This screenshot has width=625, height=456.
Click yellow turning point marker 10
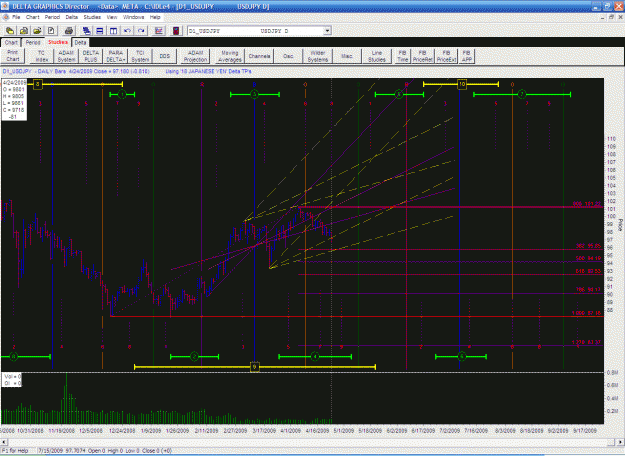(462, 84)
